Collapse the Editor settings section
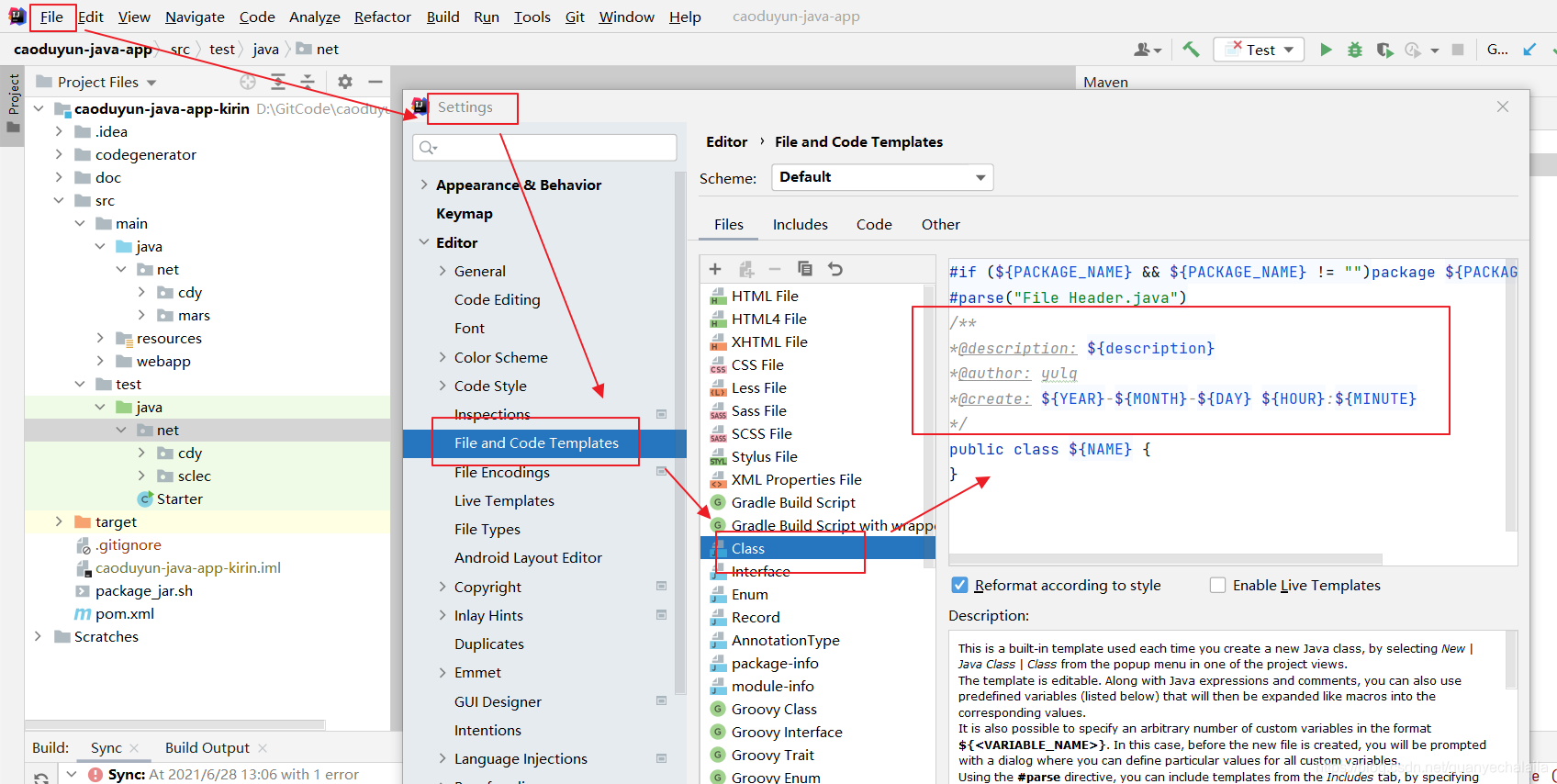 click(424, 242)
